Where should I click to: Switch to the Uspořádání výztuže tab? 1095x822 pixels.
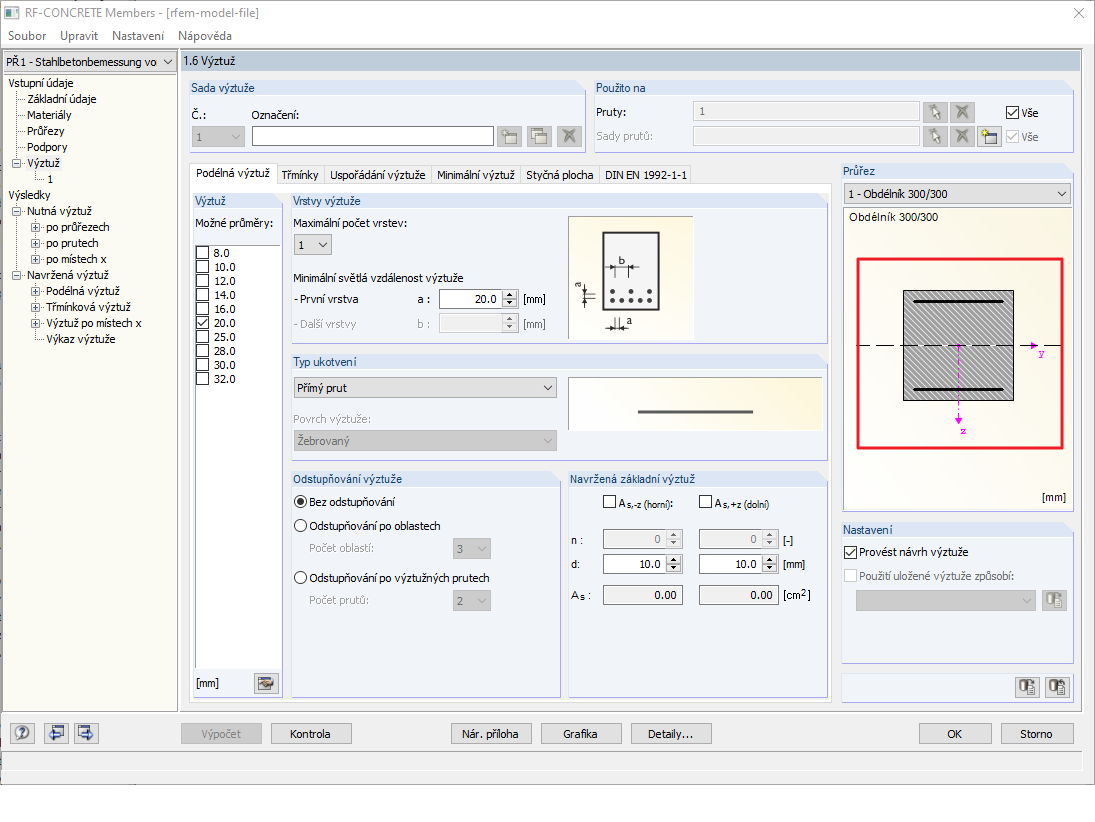[377, 175]
